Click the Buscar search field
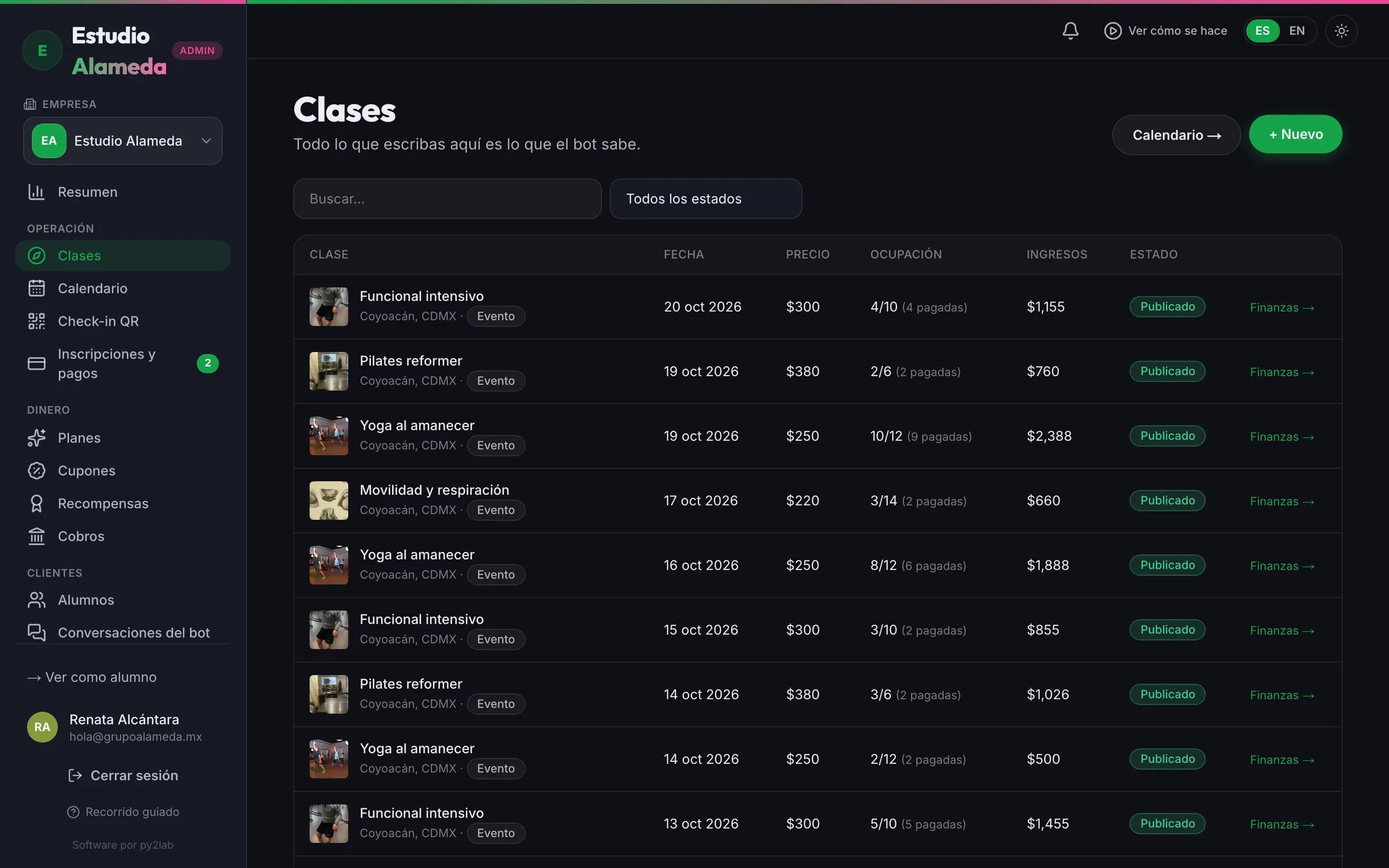The image size is (1389, 868). [447, 198]
